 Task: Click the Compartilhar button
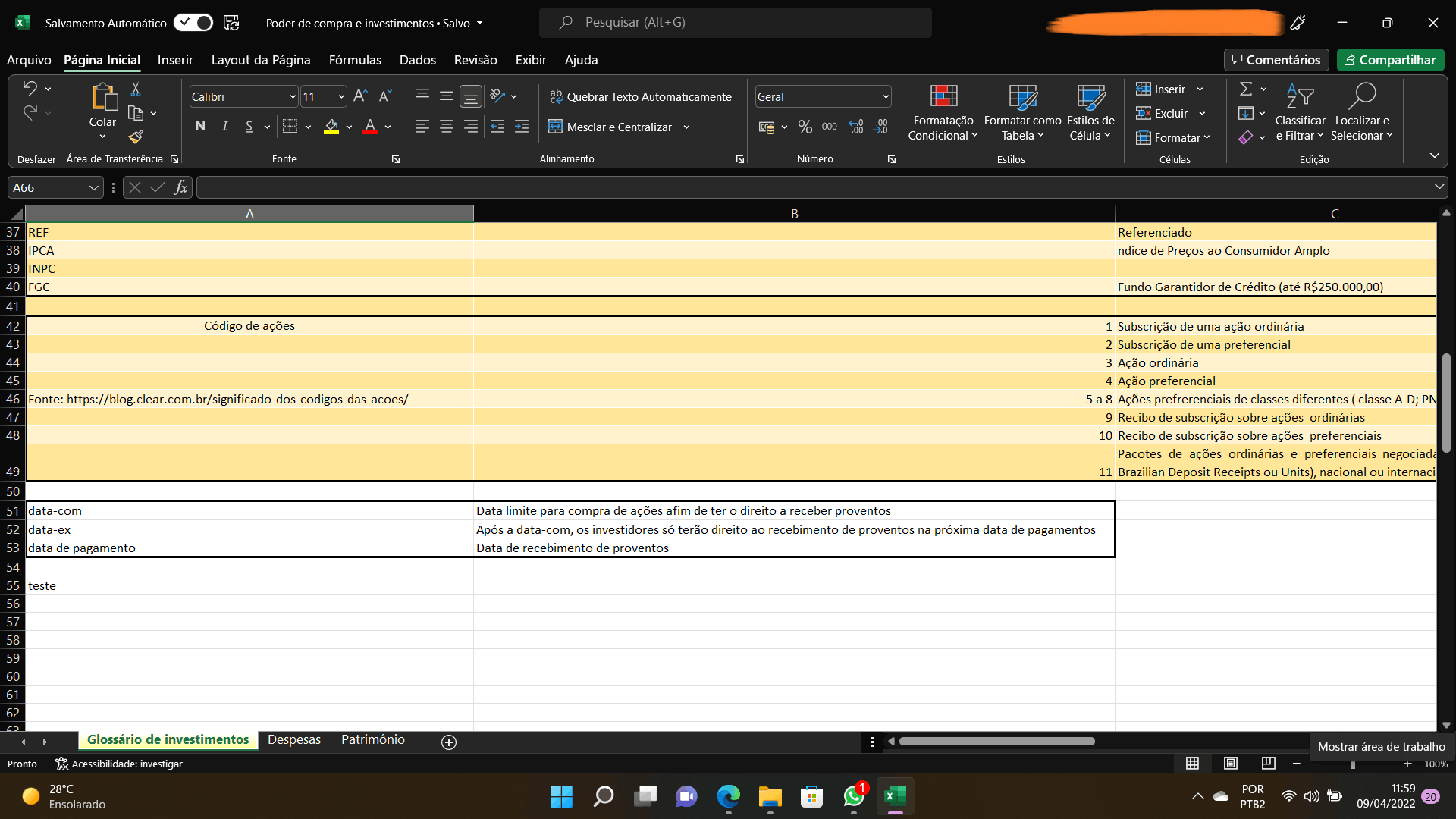pos(1390,60)
